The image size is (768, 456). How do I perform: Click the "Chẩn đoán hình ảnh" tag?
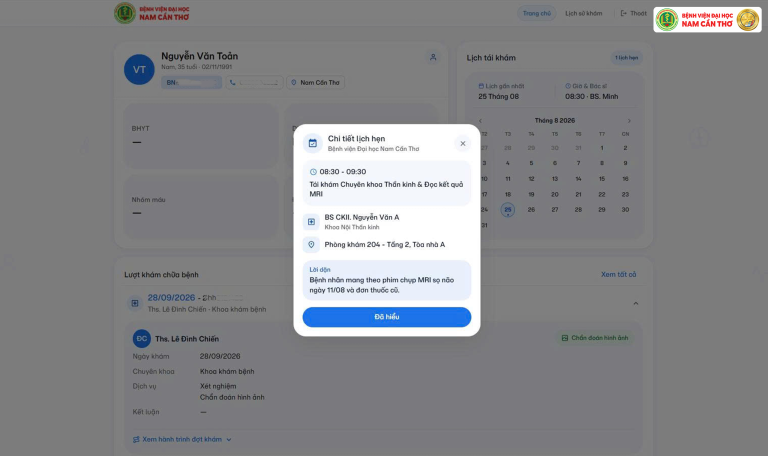click(x=595, y=338)
